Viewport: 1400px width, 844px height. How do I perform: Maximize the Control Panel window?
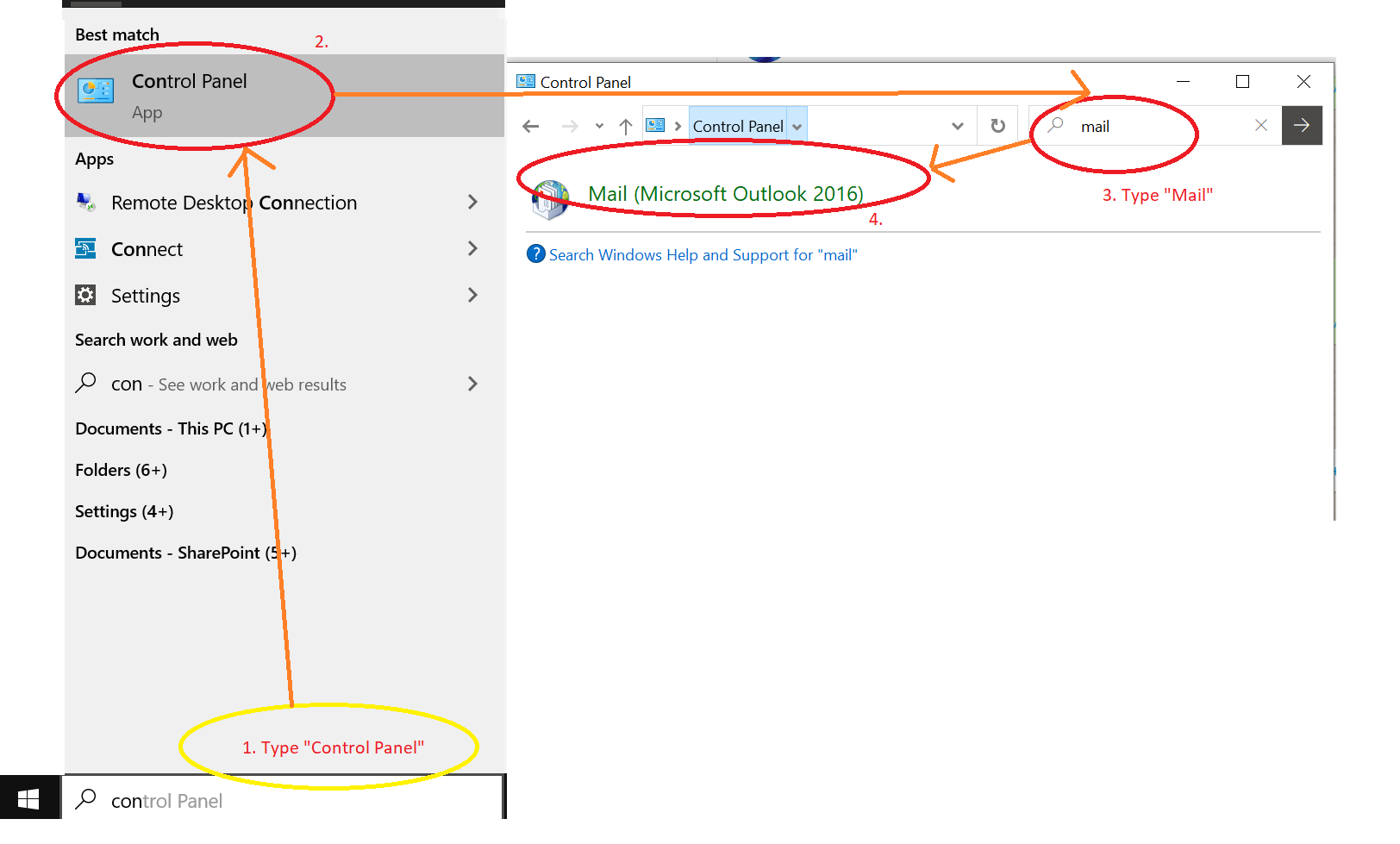1242,81
